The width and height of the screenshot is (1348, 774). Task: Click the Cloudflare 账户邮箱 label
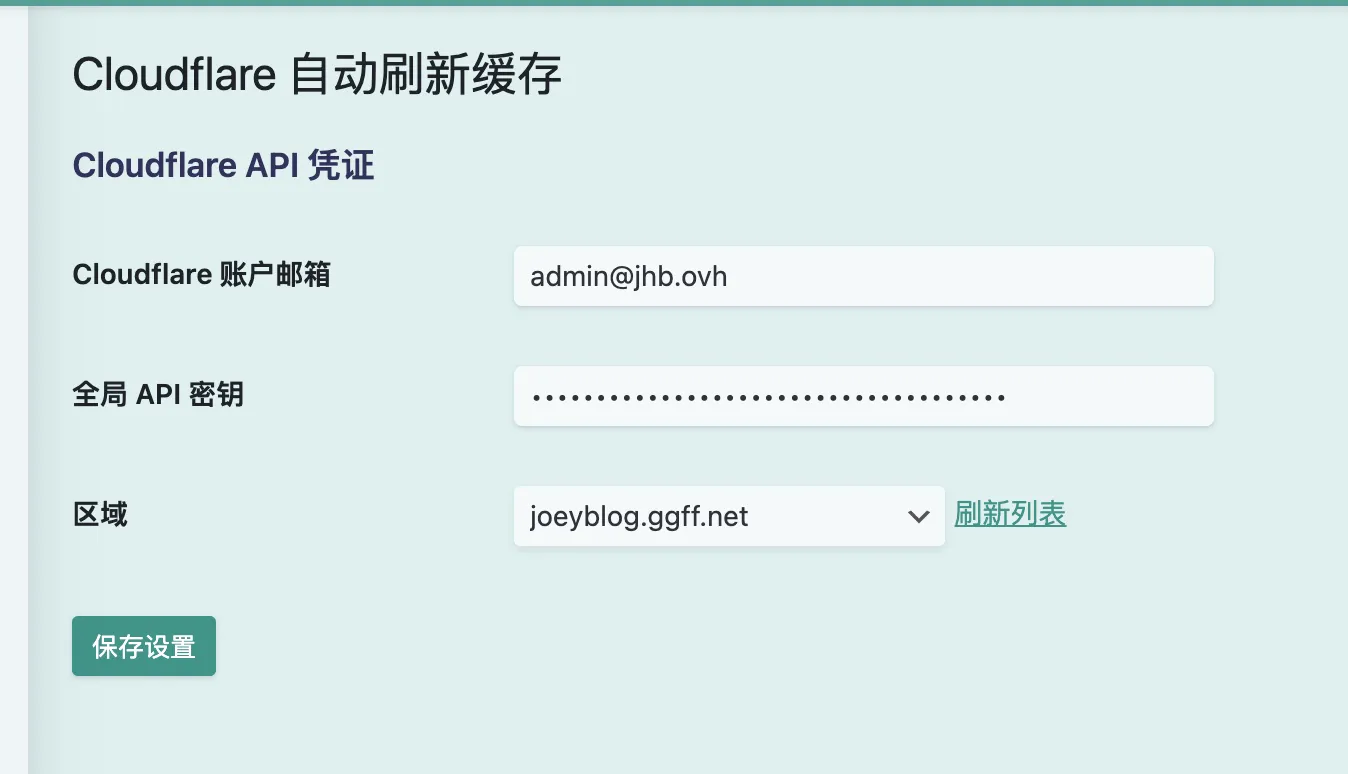(201, 275)
